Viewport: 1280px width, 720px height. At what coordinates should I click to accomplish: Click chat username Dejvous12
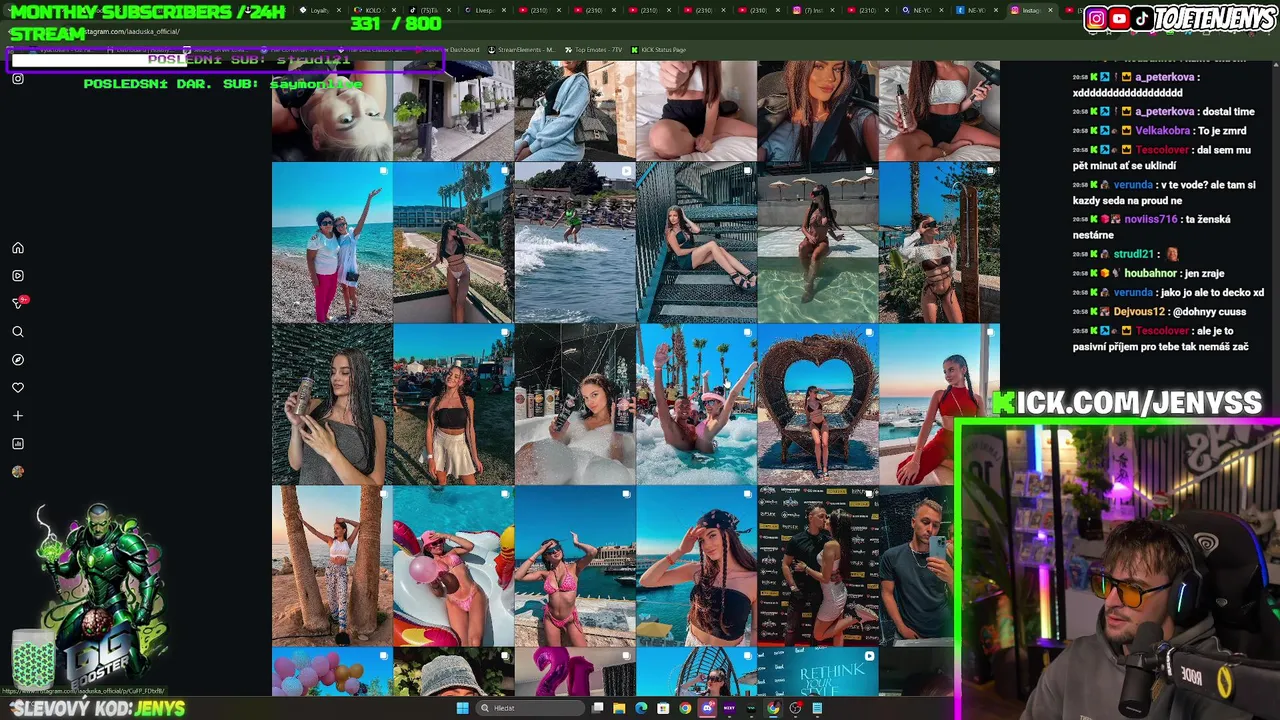point(1139,312)
